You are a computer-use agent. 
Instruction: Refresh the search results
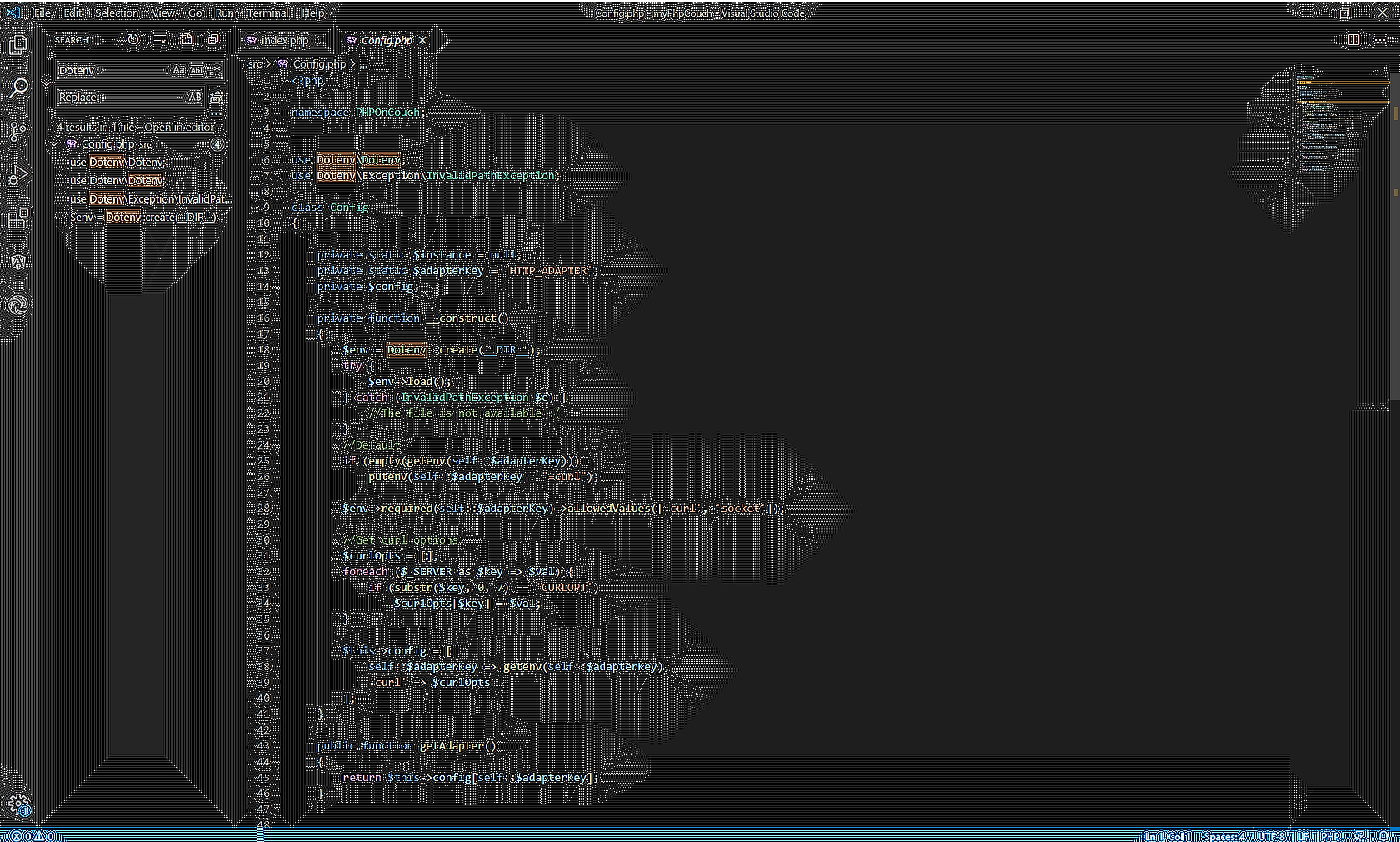[132, 39]
